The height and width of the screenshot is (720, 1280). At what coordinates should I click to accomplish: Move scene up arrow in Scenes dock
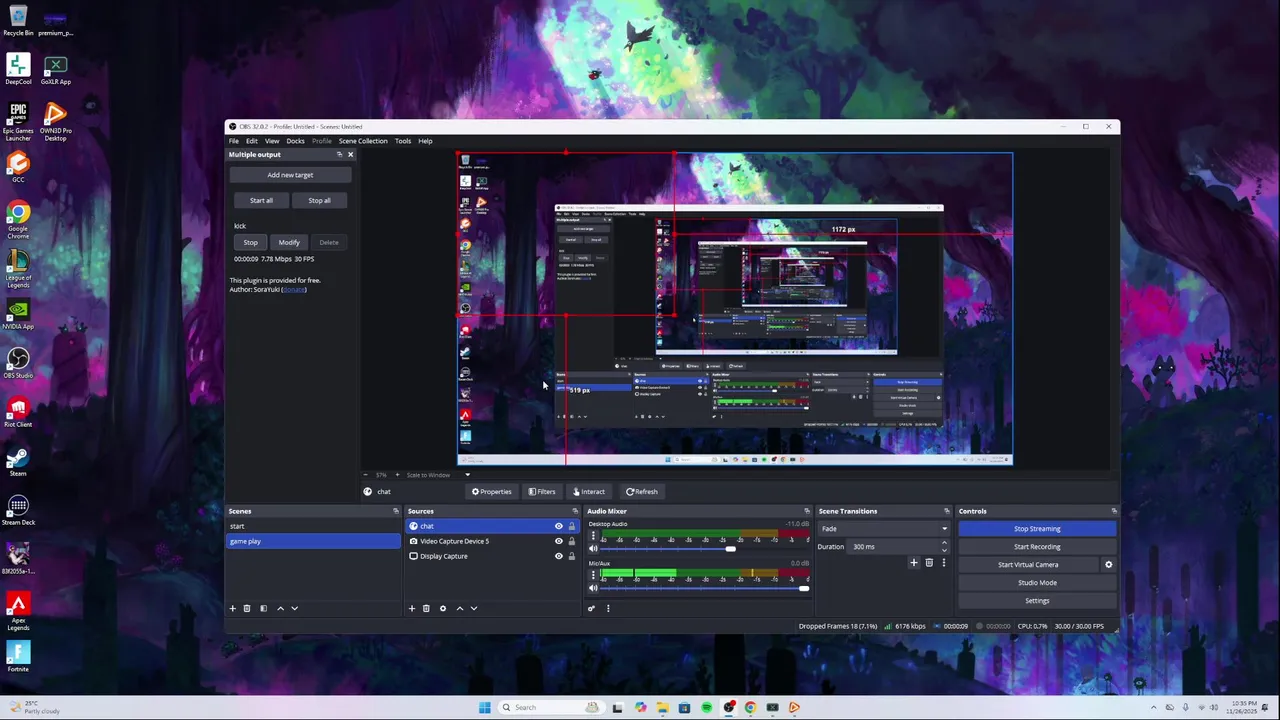point(280,608)
